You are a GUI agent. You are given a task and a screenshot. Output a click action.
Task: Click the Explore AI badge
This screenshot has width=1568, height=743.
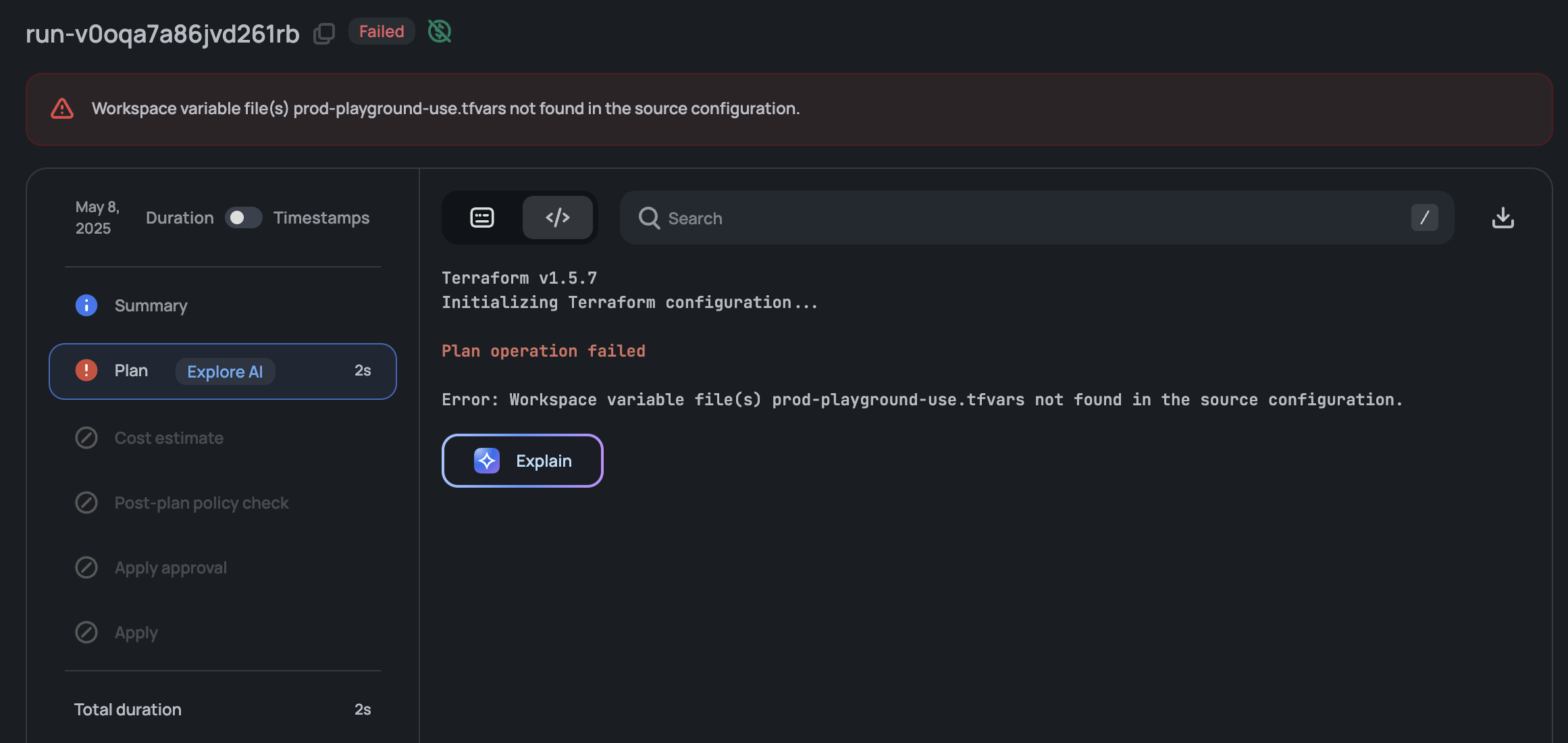[225, 371]
